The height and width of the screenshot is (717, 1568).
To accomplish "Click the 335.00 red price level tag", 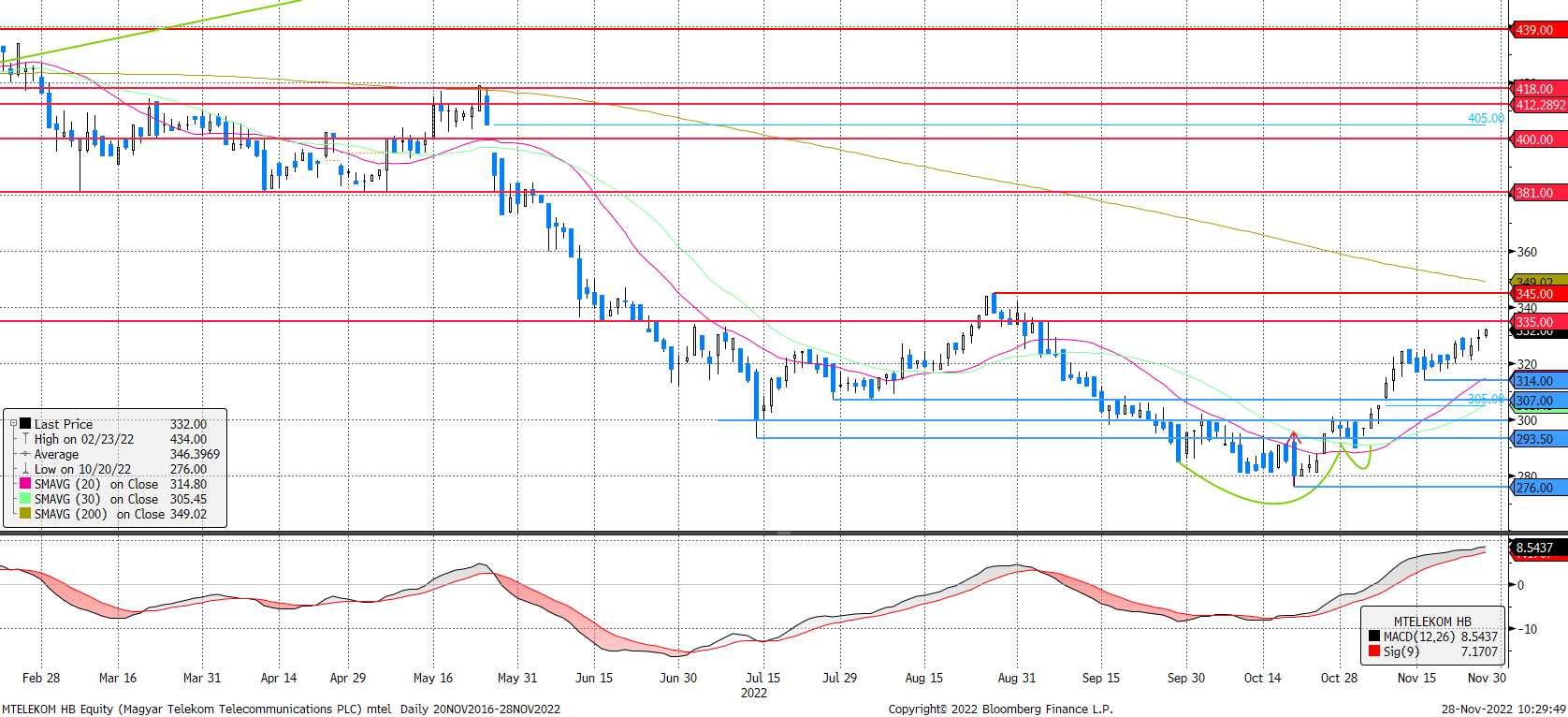I will pos(1539,322).
